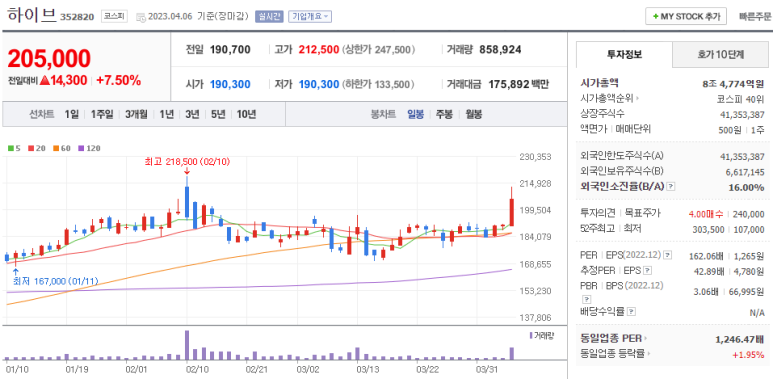773x379 pixels.
Task: Click stock code 352820
Action: (x=77, y=17)
